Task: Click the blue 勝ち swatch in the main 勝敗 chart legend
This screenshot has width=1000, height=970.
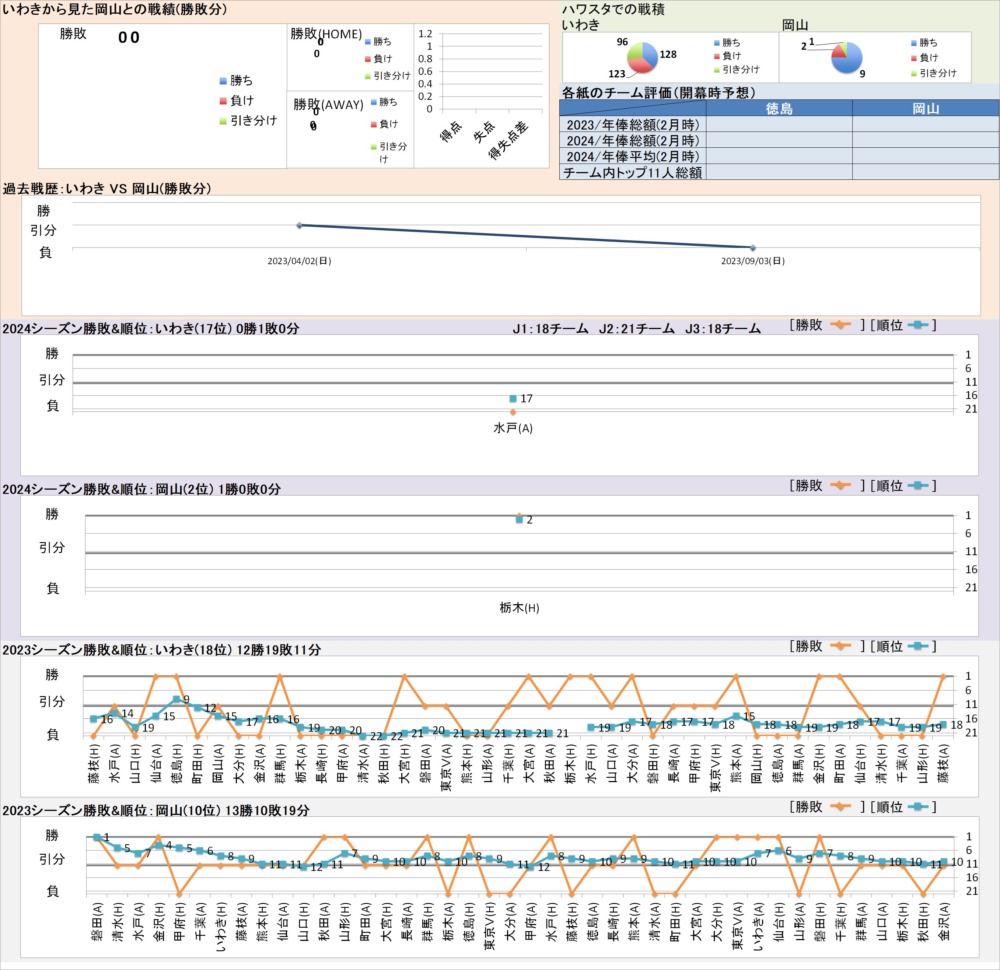Action: (x=223, y=81)
